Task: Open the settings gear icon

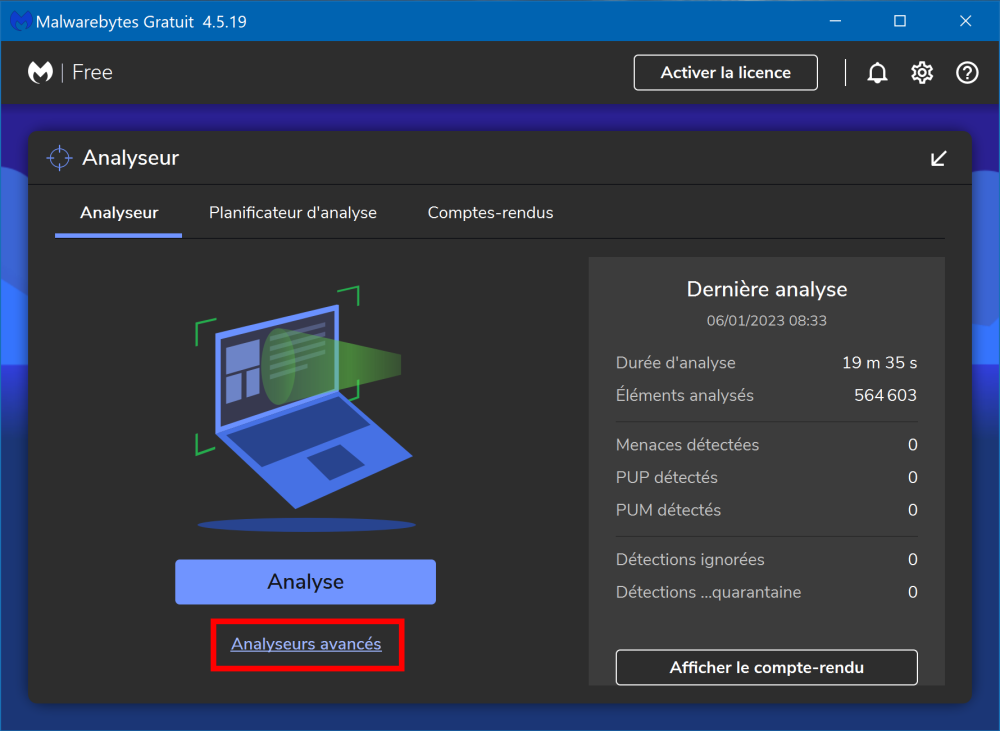Action: 922,73
